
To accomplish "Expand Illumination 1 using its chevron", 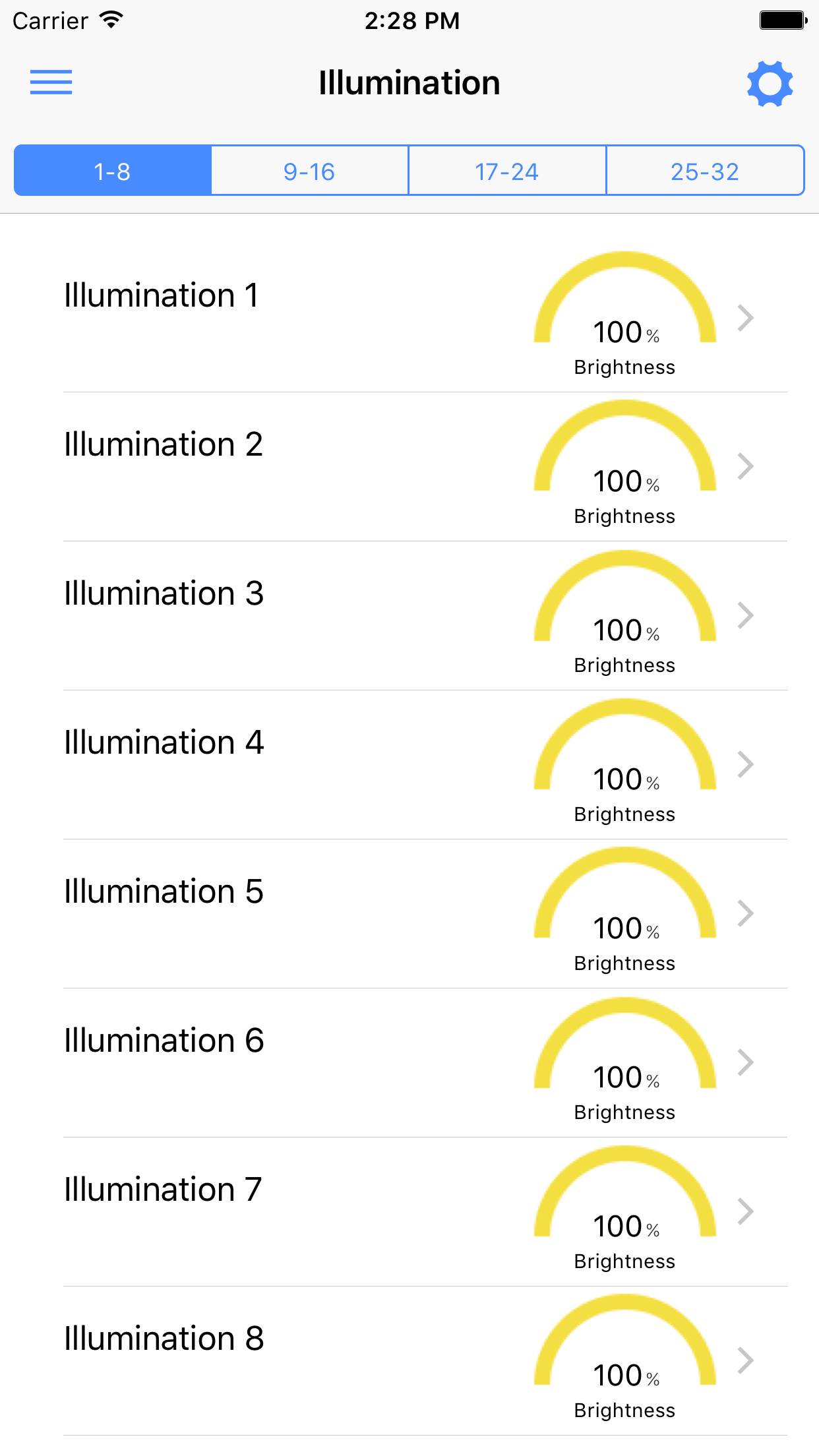I will [746, 318].
